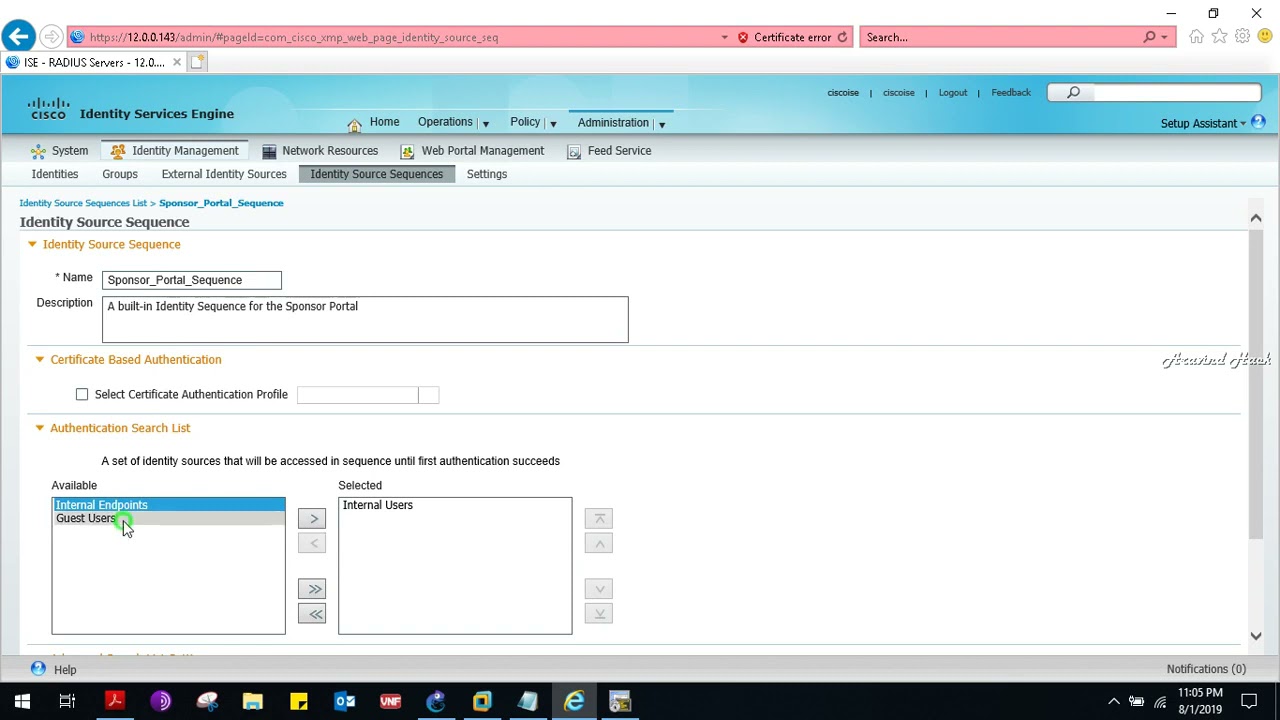Click the browser back arrow button
This screenshot has height=720, width=1280.
(x=18, y=37)
